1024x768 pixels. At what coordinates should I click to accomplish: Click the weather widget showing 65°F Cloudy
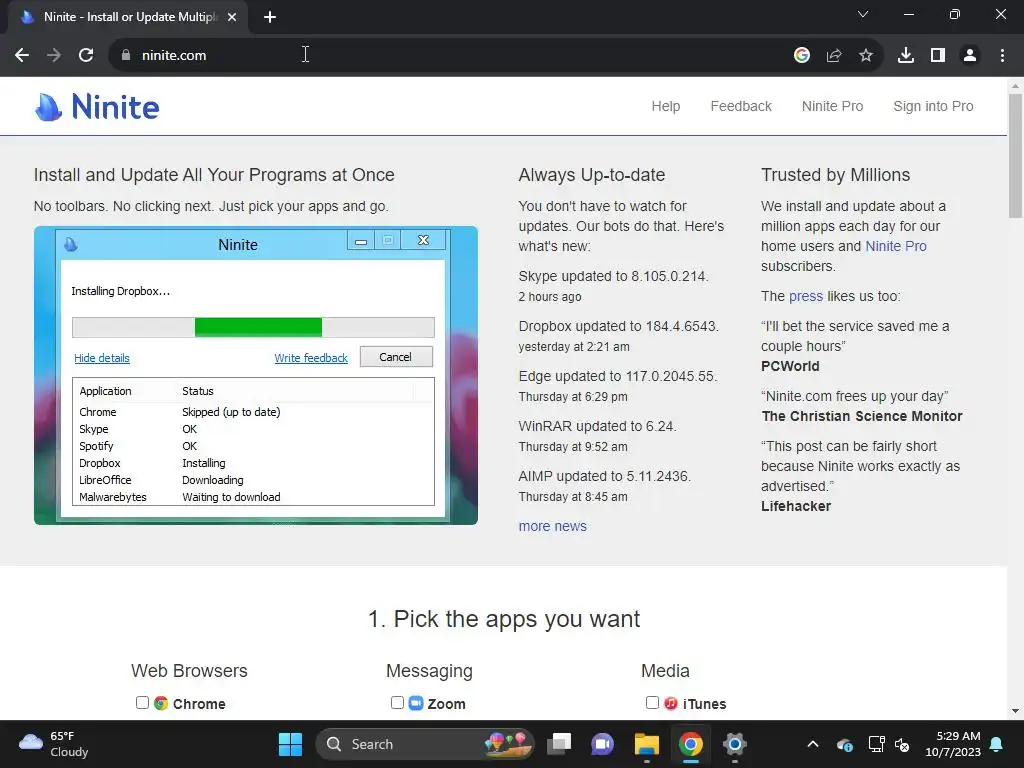tap(54, 744)
